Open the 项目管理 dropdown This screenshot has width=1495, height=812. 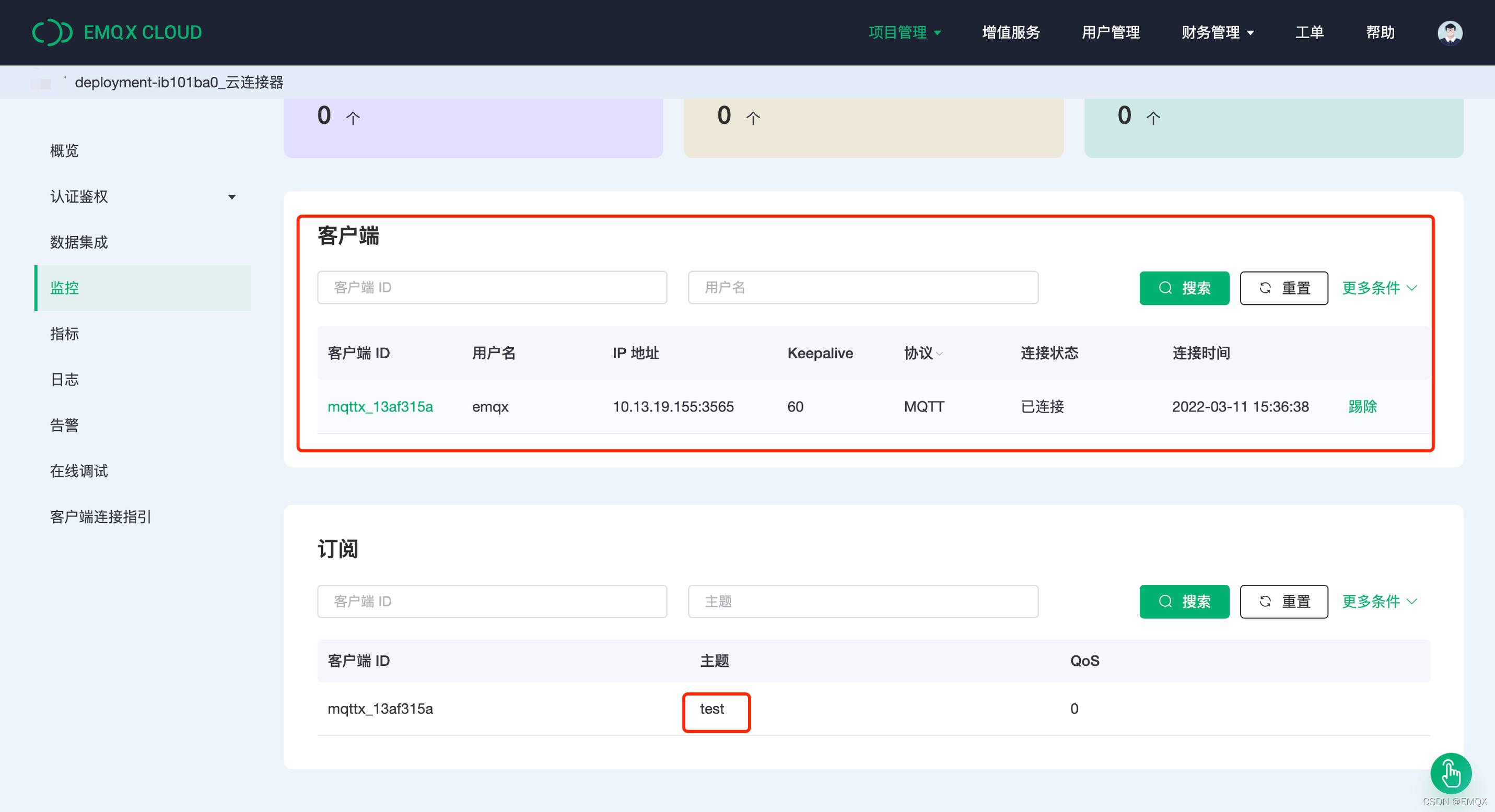tap(904, 32)
